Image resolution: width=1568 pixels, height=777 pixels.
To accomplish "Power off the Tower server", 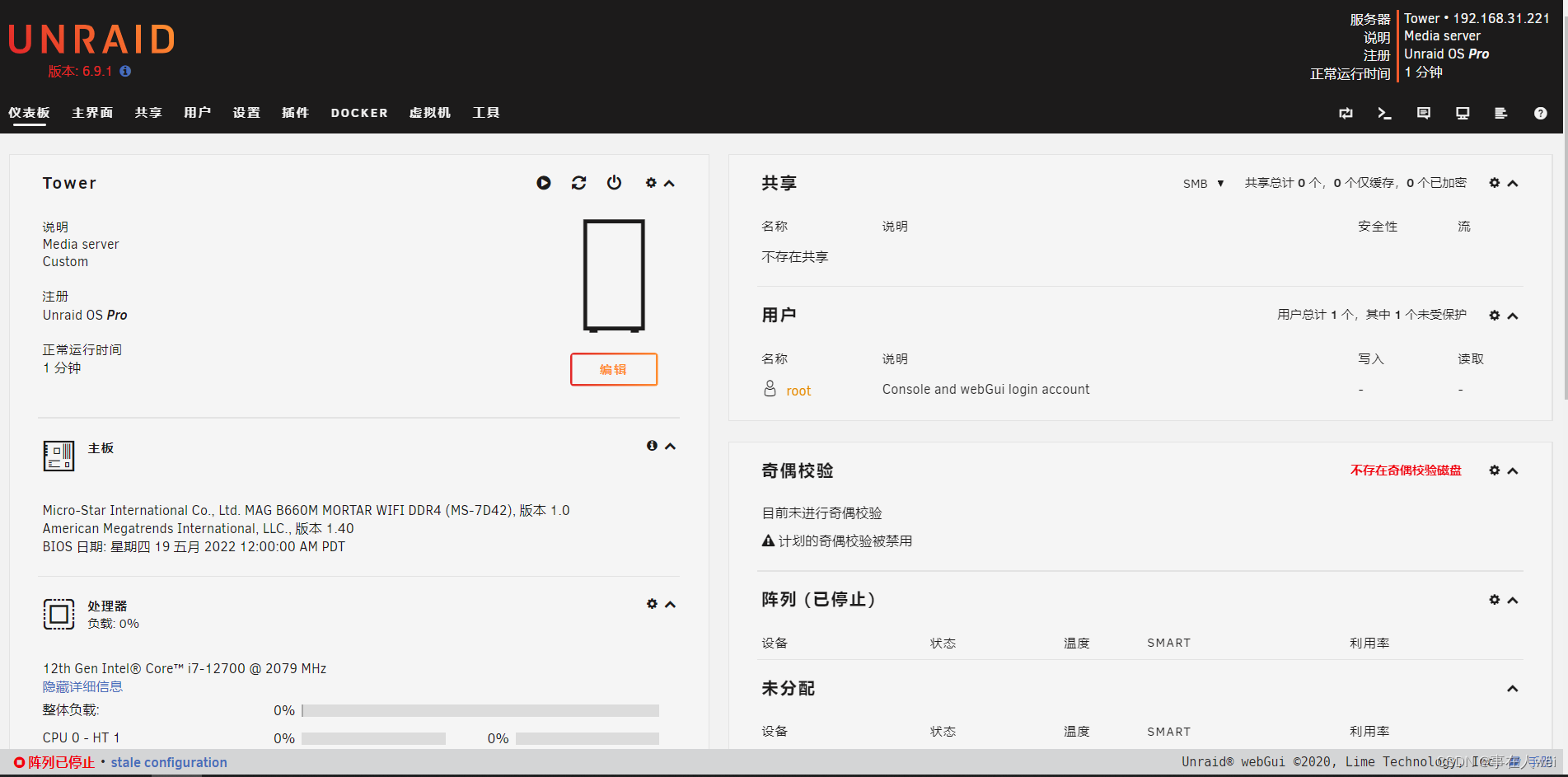I will 615,183.
